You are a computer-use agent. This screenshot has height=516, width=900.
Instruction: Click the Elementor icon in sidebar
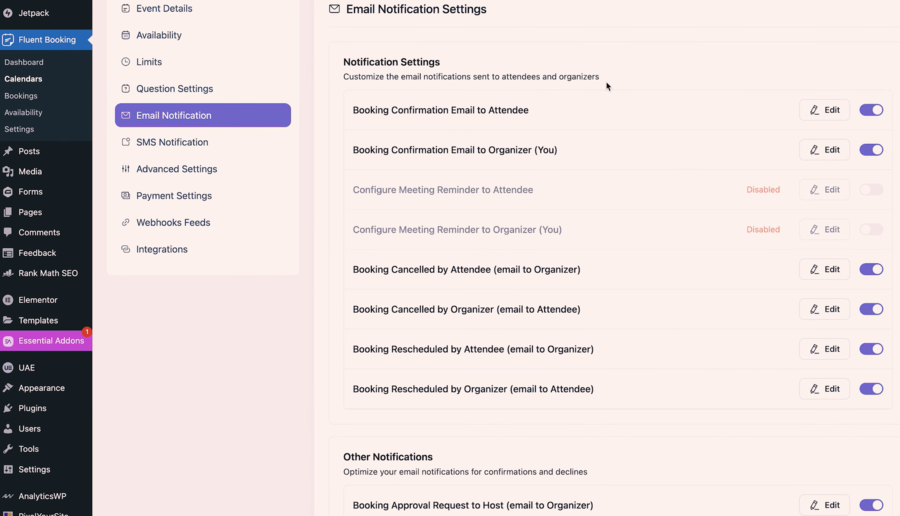[8, 300]
